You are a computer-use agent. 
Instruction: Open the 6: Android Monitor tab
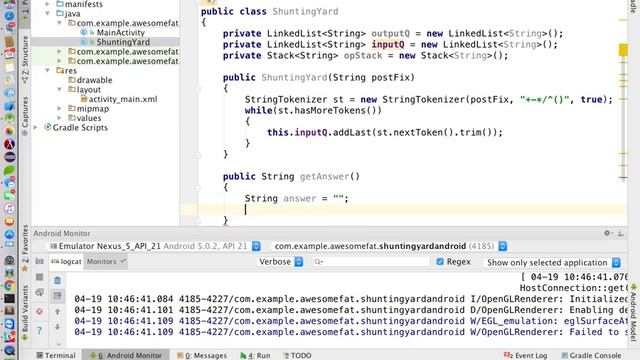[126, 356]
